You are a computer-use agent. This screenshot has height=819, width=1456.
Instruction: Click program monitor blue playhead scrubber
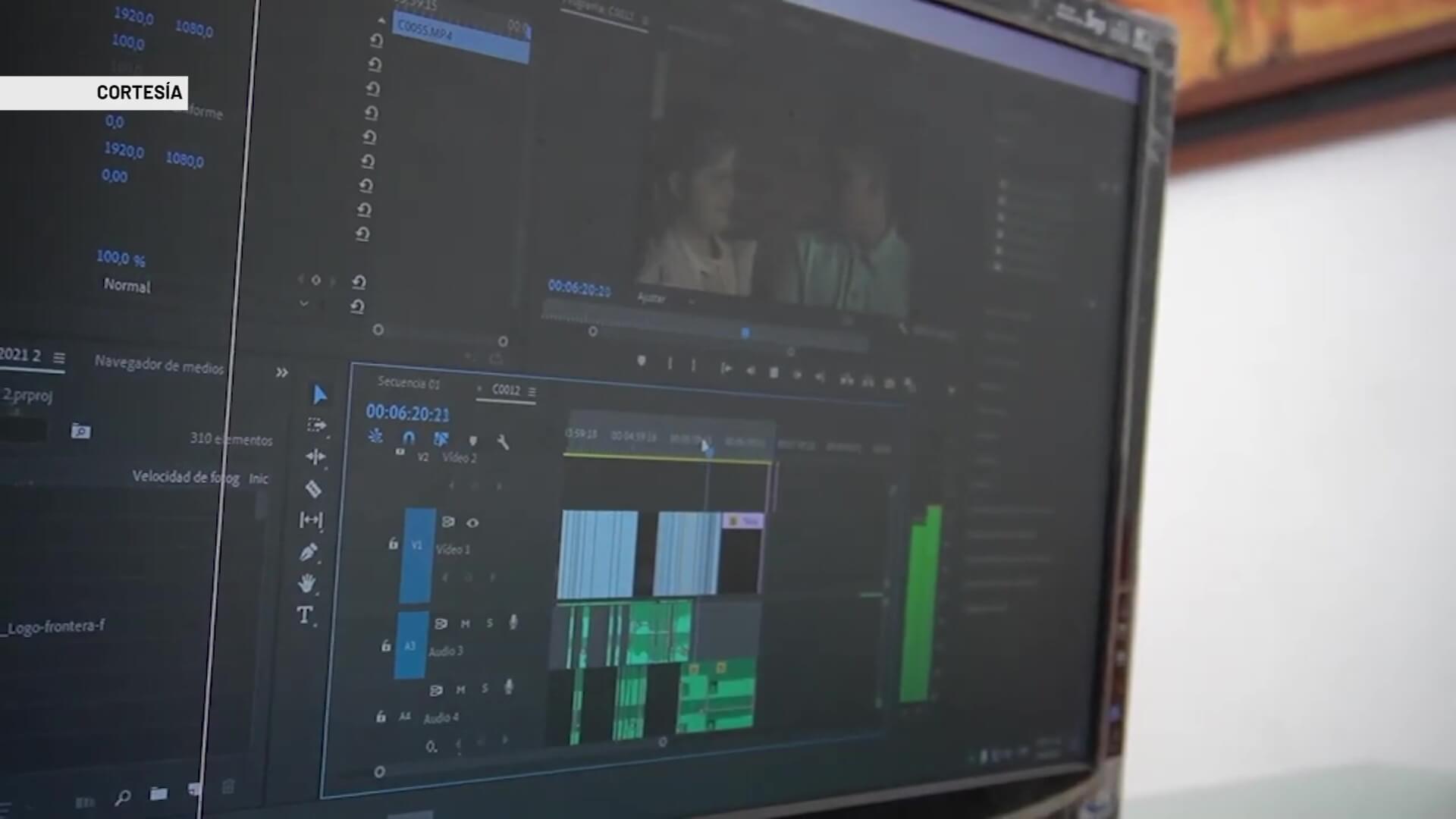click(745, 333)
